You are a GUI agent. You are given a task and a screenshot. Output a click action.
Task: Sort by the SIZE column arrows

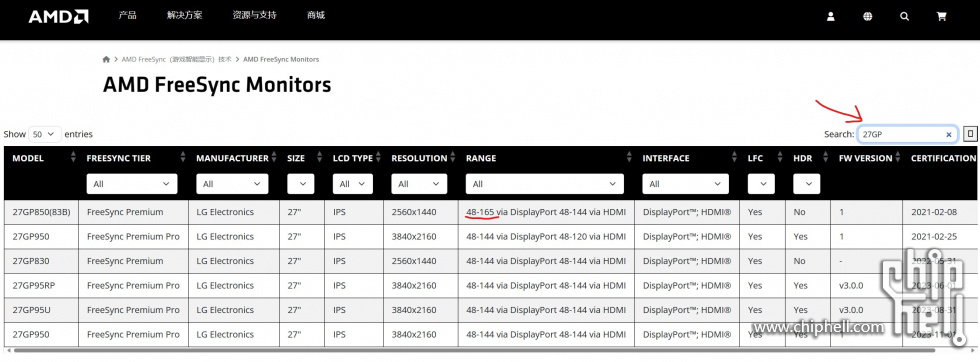coord(320,158)
